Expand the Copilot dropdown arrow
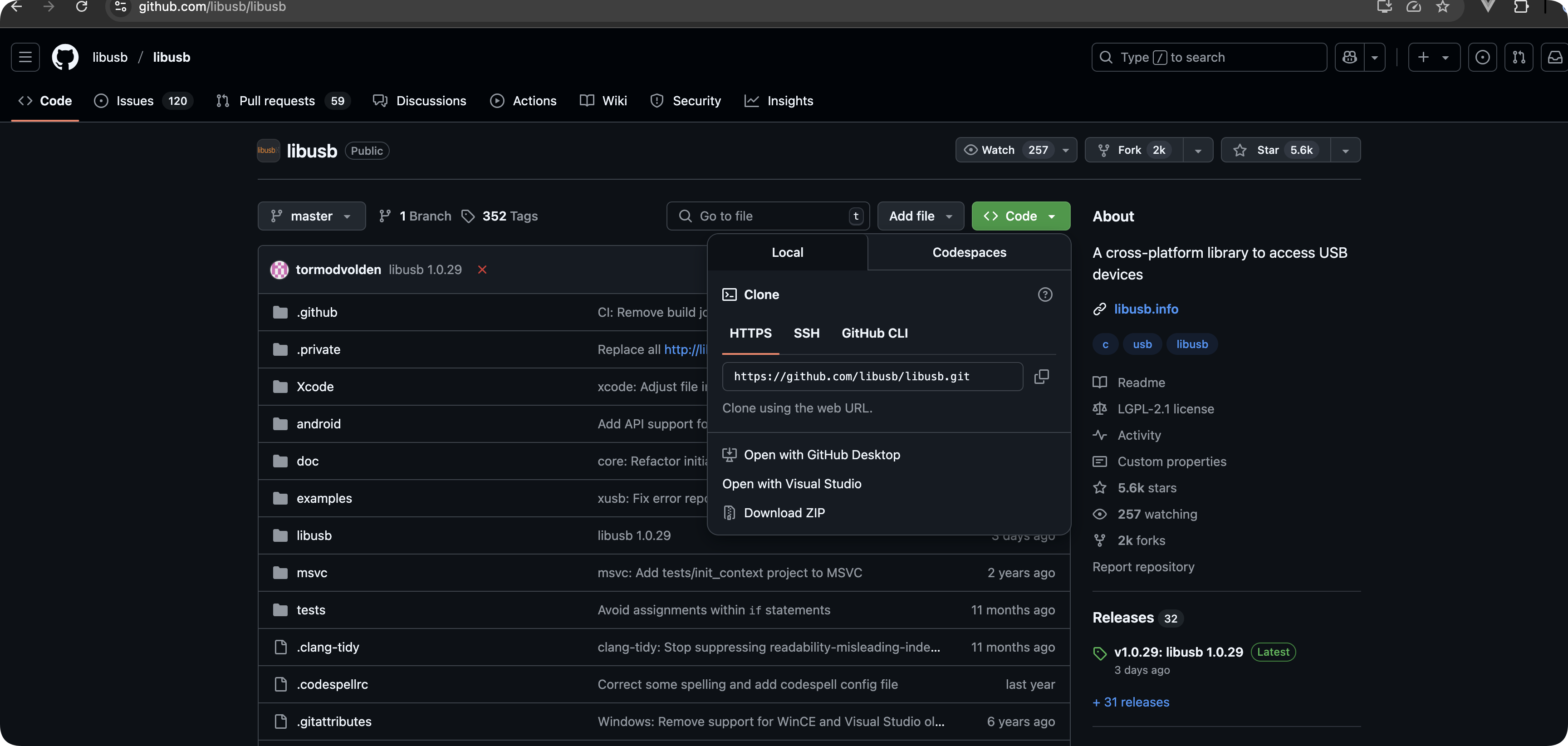The width and height of the screenshot is (1568, 746). pos(1374,57)
